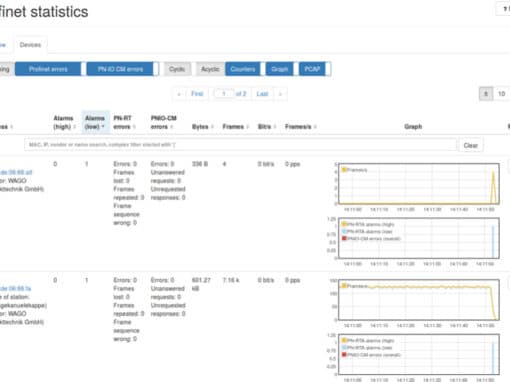The image size is (510, 382).
Task: Sort by Bytes column sort icon
Action: (x=212, y=127)
